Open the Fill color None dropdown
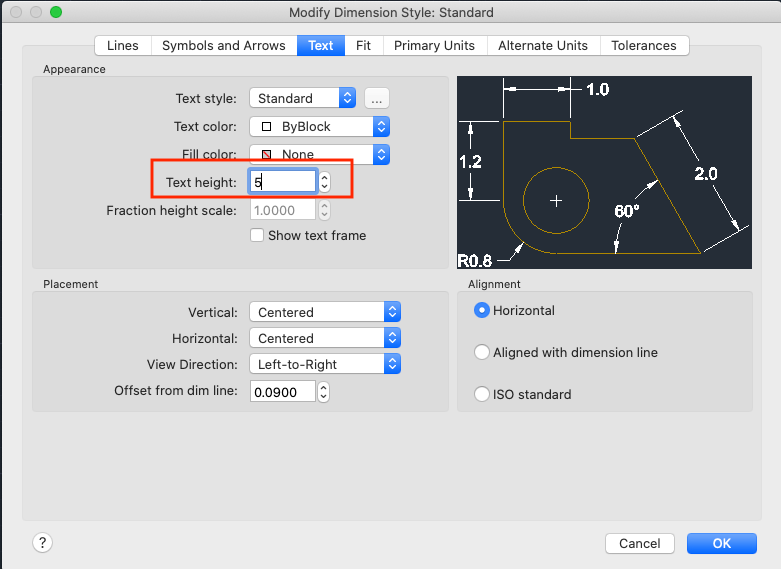 320,154
